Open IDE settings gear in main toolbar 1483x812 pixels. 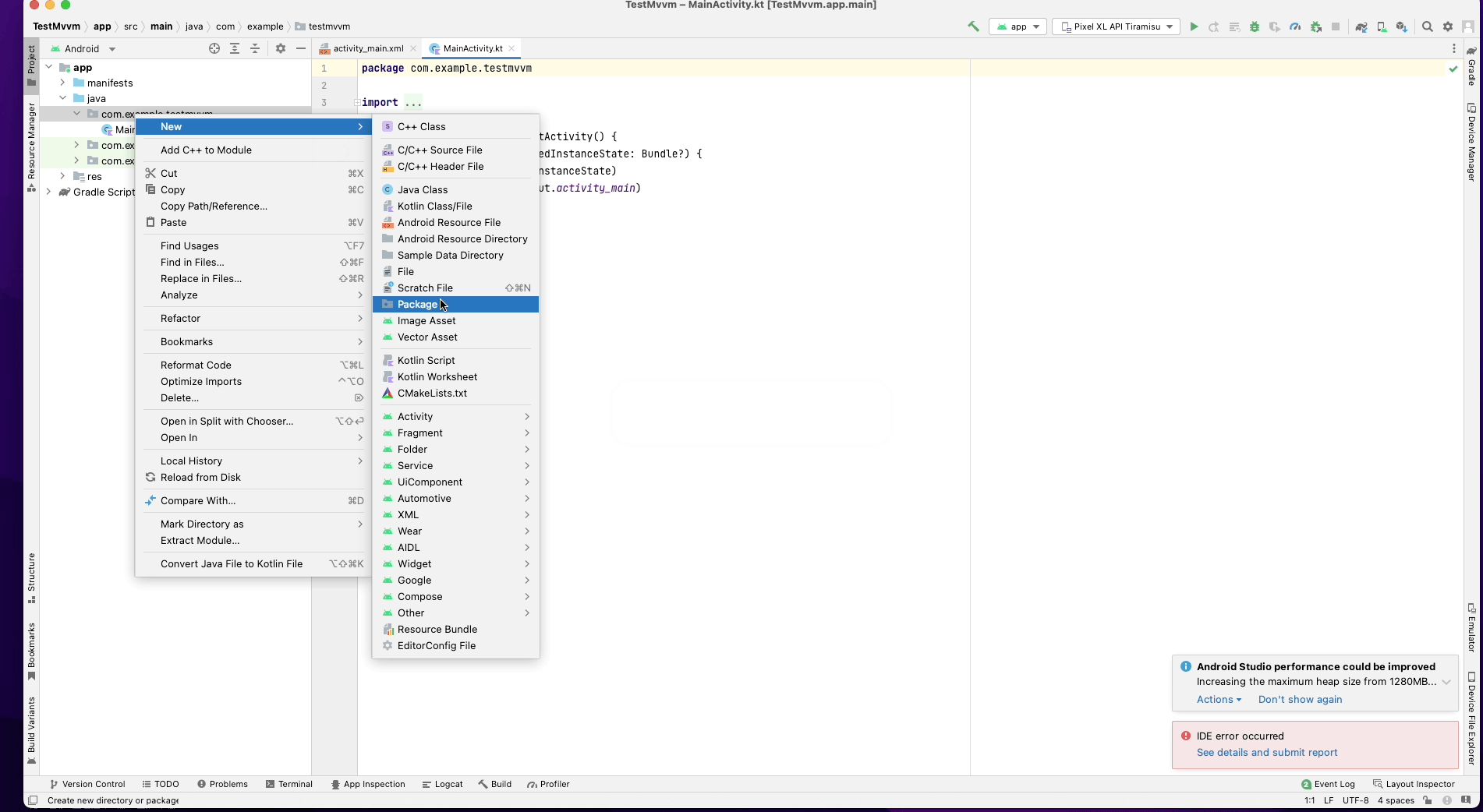point(1448,26)
